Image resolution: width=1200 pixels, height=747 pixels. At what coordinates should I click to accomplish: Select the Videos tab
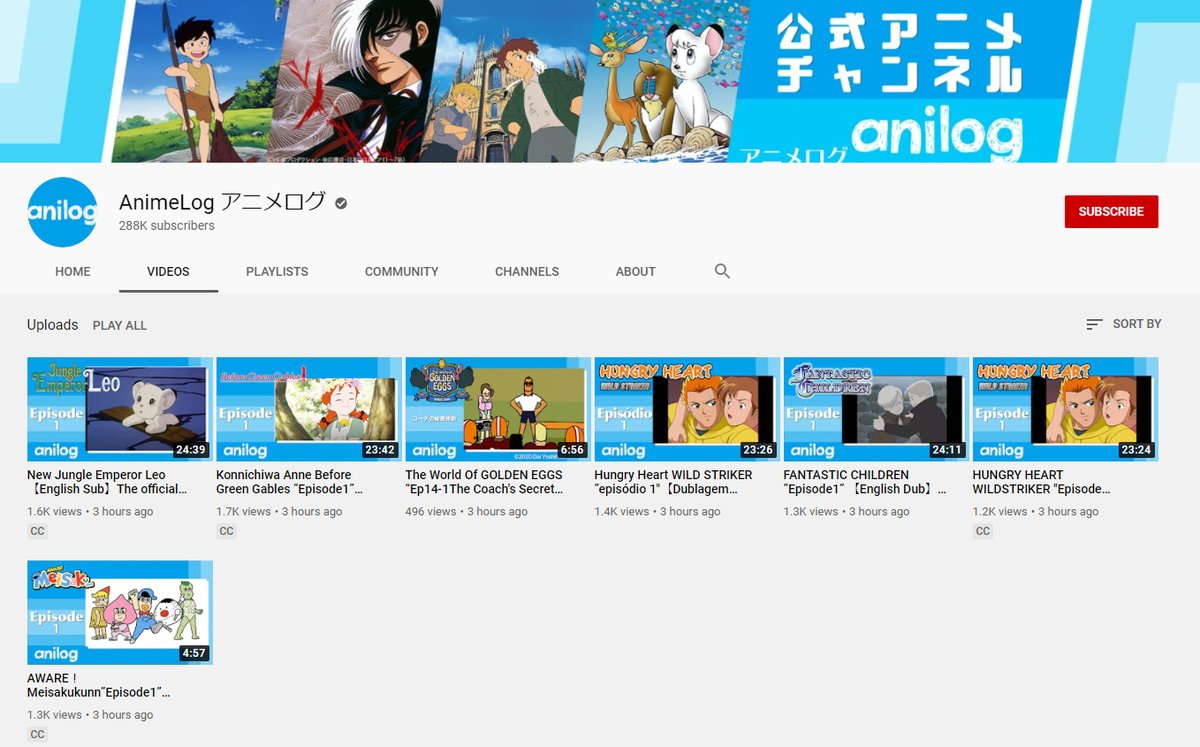click(168, 271)
